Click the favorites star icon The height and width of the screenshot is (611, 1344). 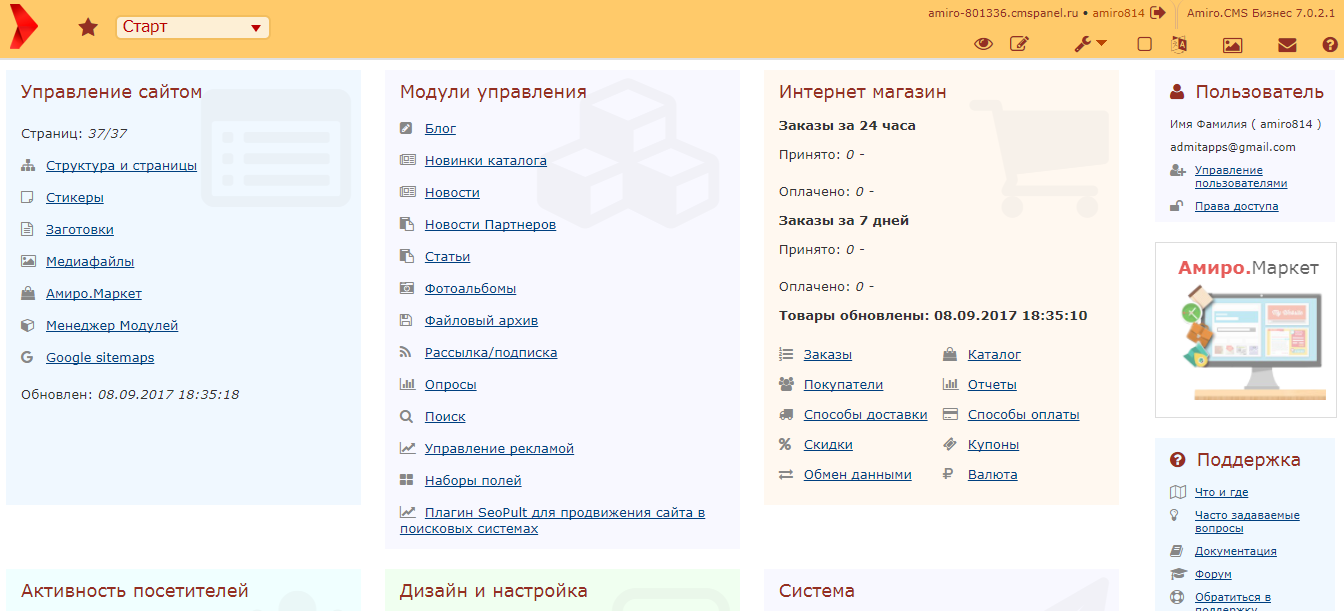click(88, 27)
